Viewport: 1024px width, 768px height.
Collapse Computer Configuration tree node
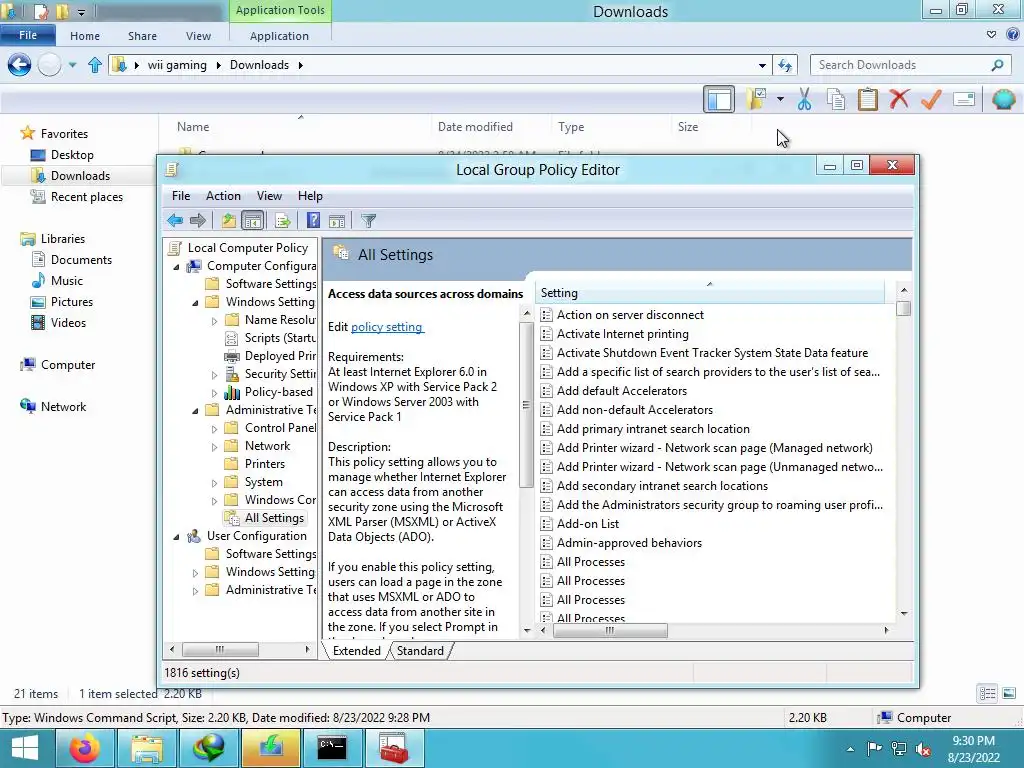click(176, 266)
